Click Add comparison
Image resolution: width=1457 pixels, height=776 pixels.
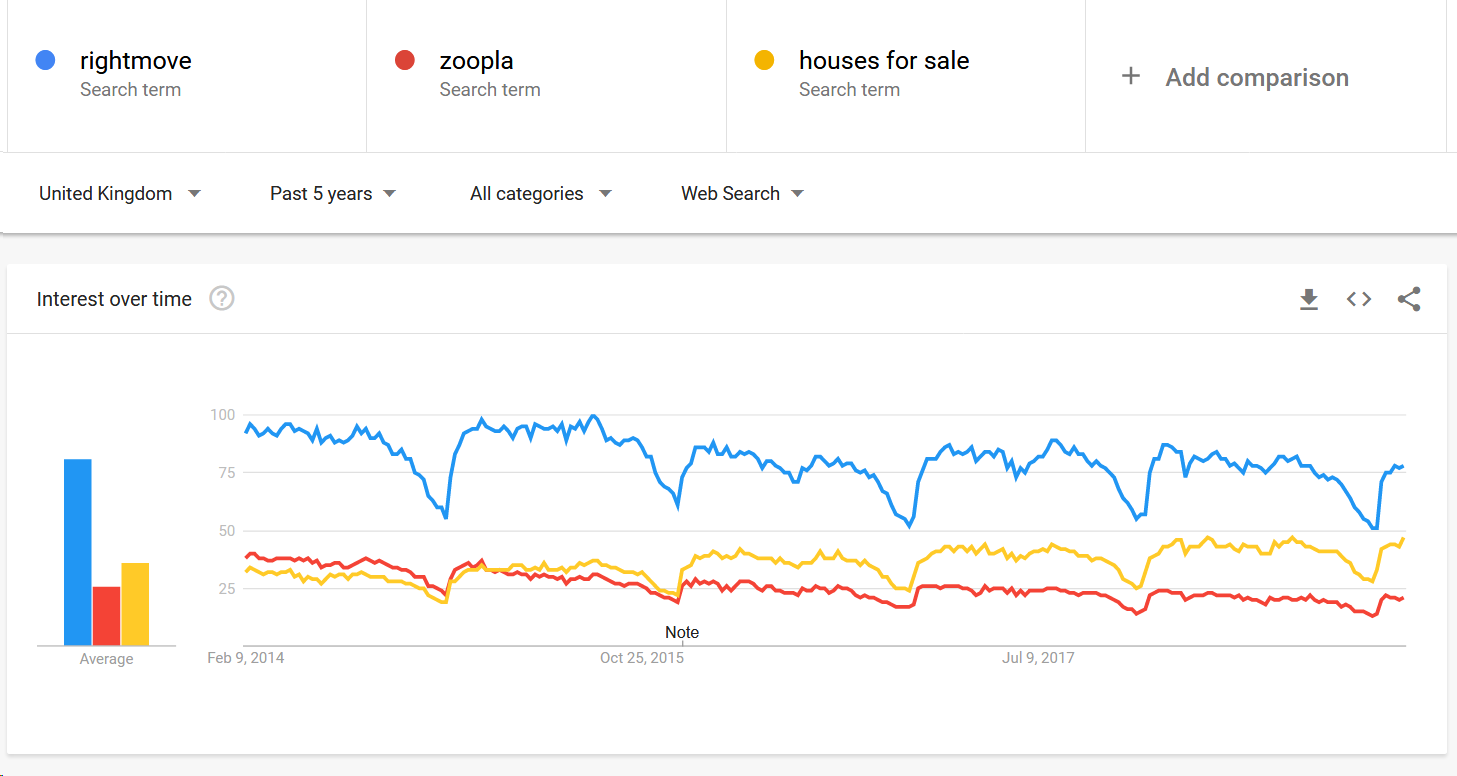point(1256,77)
